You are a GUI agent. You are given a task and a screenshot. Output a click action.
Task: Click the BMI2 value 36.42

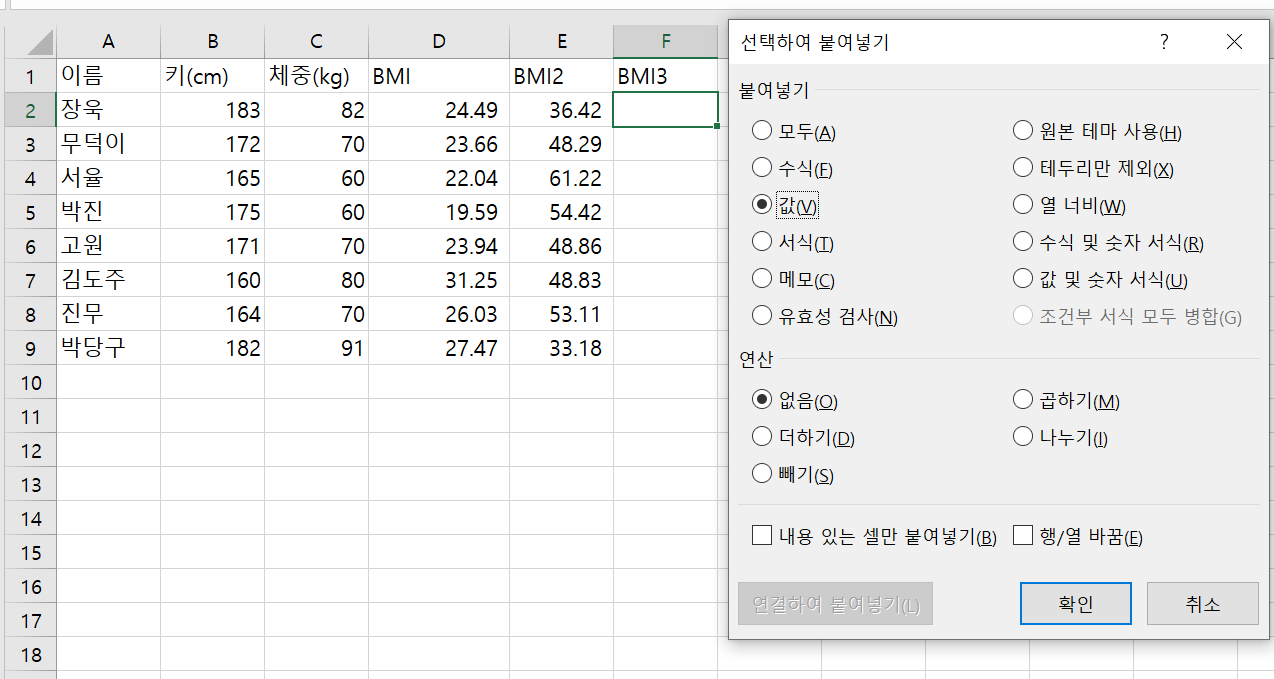[x=562, y=110]
